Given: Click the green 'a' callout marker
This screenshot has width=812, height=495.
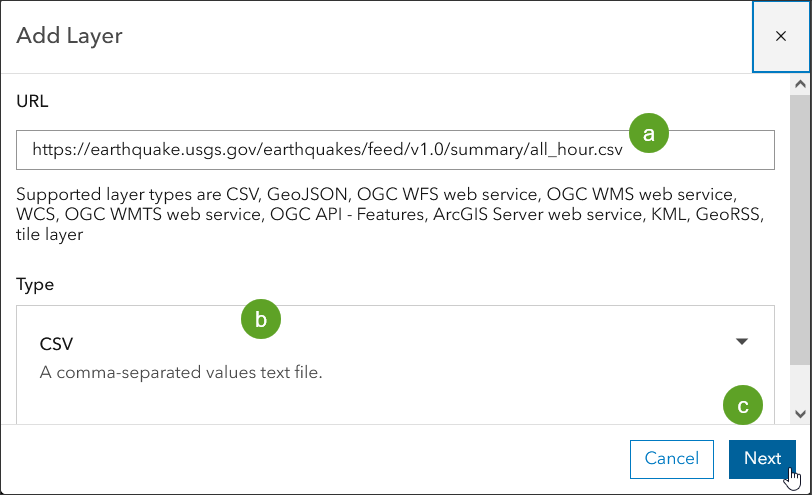Looking at the screenshot, I should (648, 133).
